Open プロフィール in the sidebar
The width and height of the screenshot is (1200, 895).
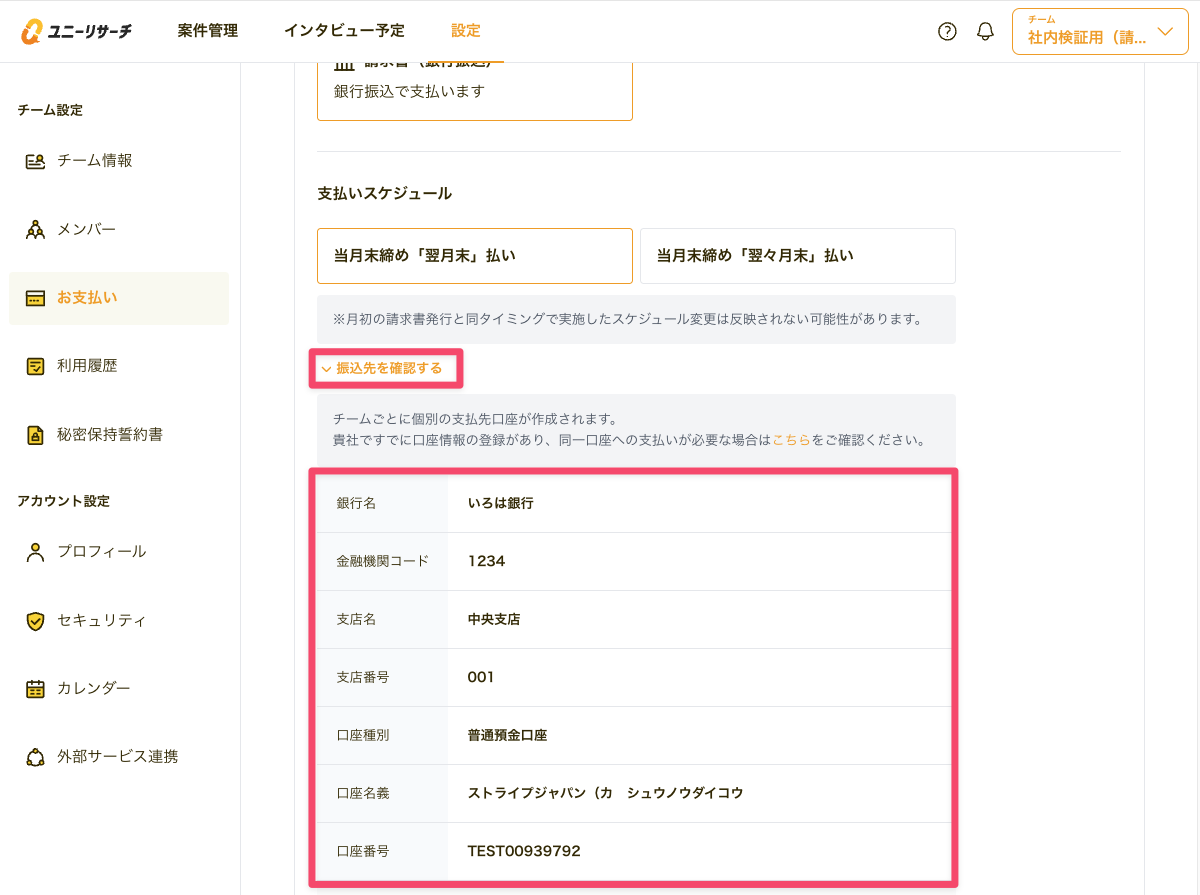(101, 552)
